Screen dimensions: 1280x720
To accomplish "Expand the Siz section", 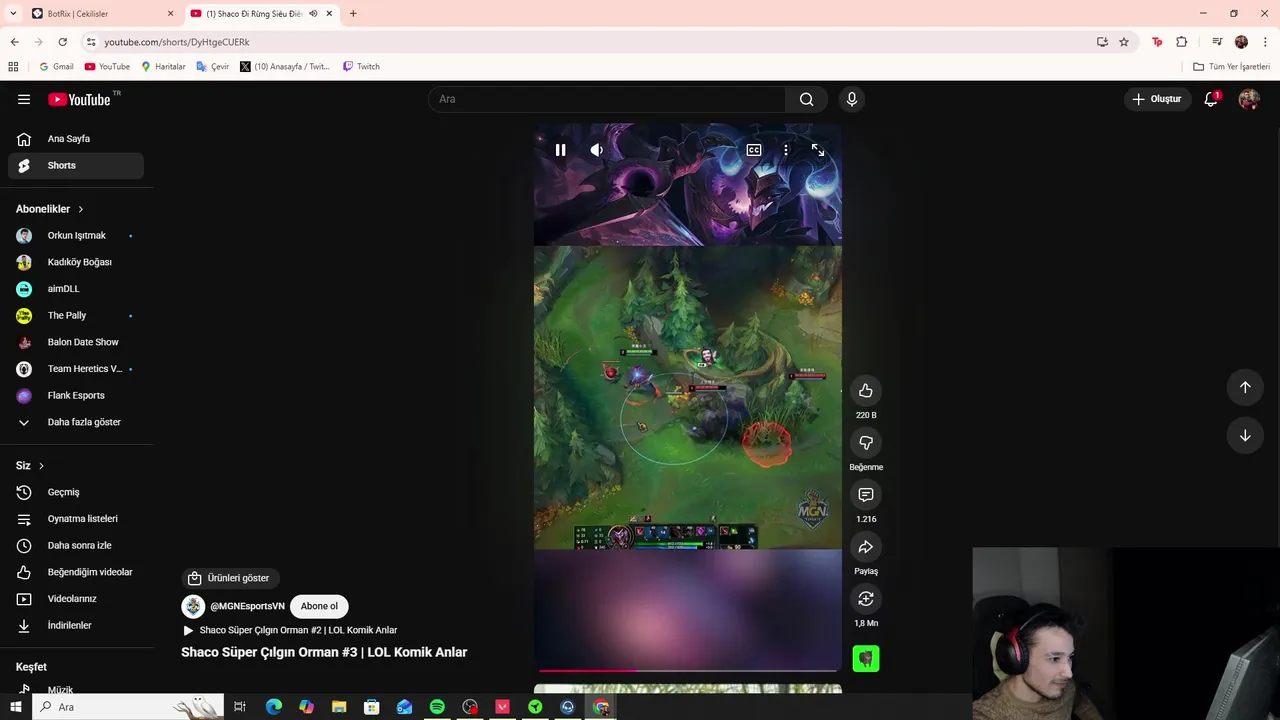I will click(x=30, y=466).
